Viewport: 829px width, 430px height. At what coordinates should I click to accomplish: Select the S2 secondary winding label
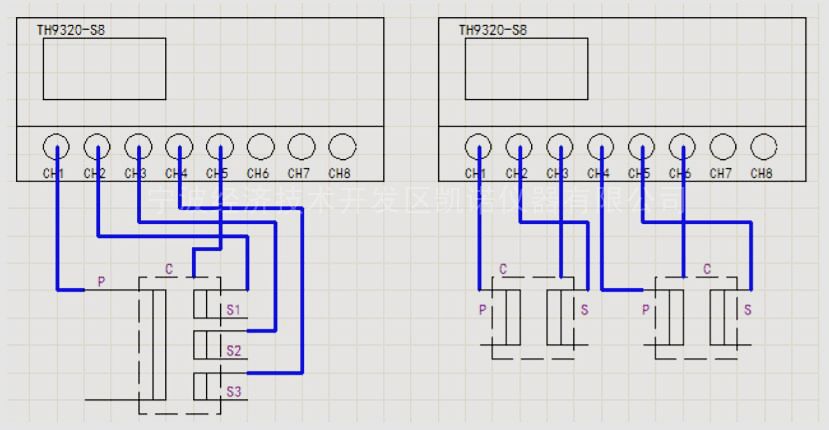[233, 351]
